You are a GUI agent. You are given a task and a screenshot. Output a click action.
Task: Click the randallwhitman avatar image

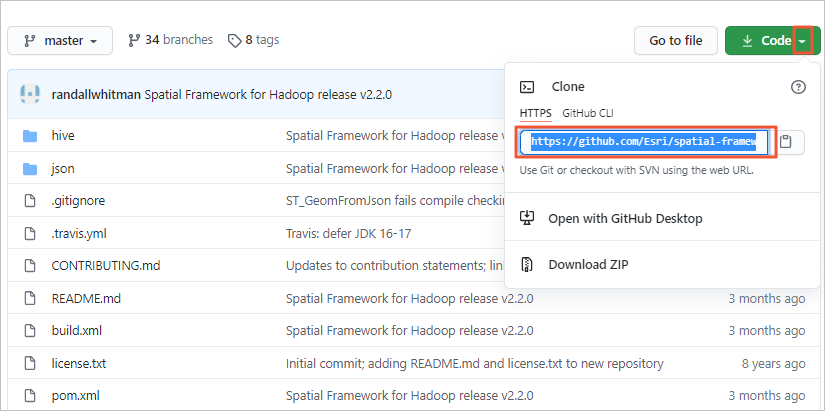coord(30,95)
